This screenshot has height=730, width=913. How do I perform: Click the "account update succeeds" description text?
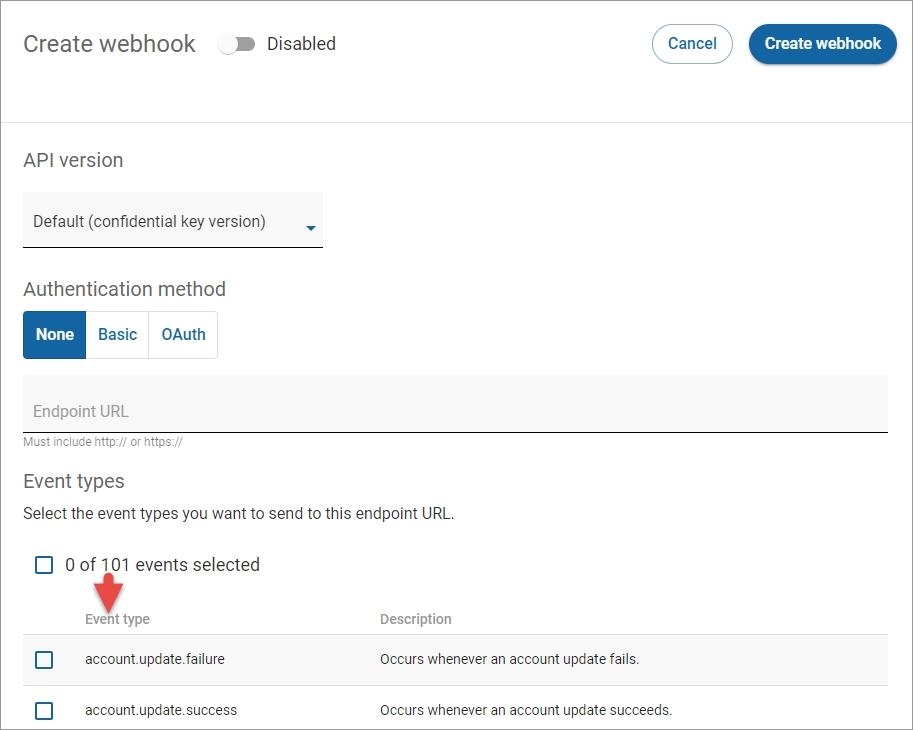click(526, 711)
